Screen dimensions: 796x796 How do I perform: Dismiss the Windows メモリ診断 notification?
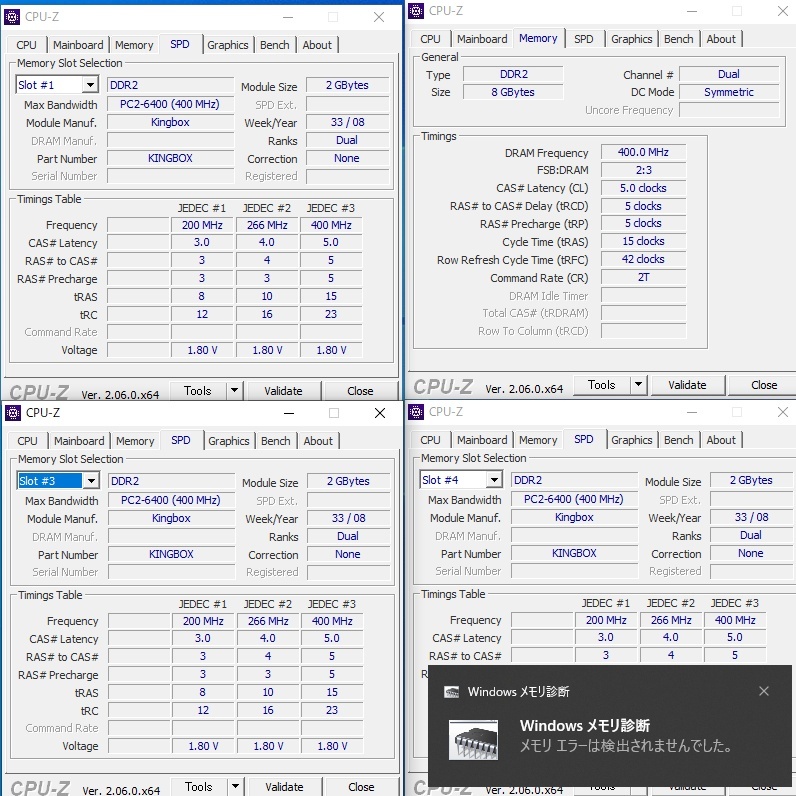point(764,691)
